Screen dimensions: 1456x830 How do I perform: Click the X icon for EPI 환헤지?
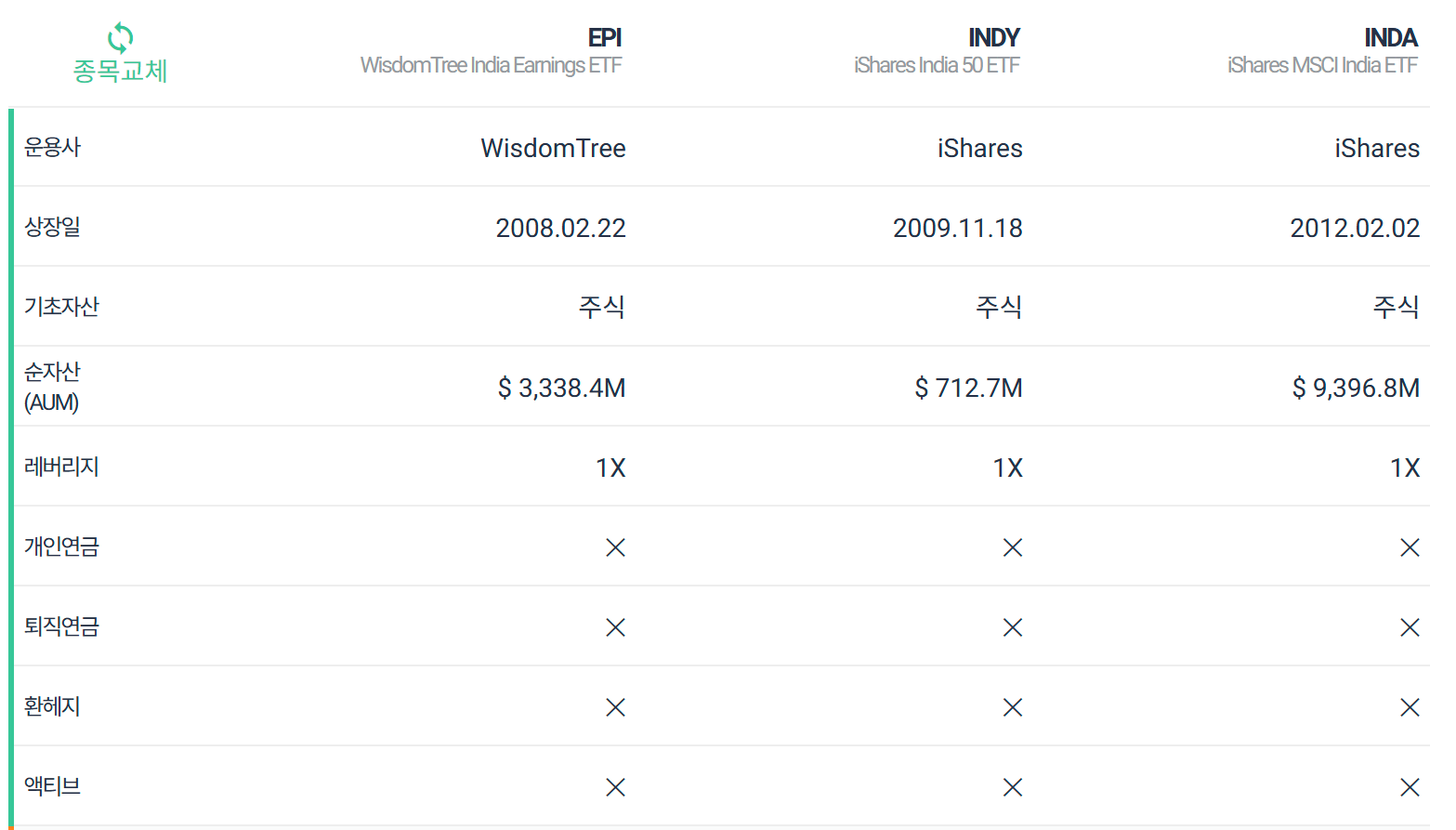click(x=615, y=707)
